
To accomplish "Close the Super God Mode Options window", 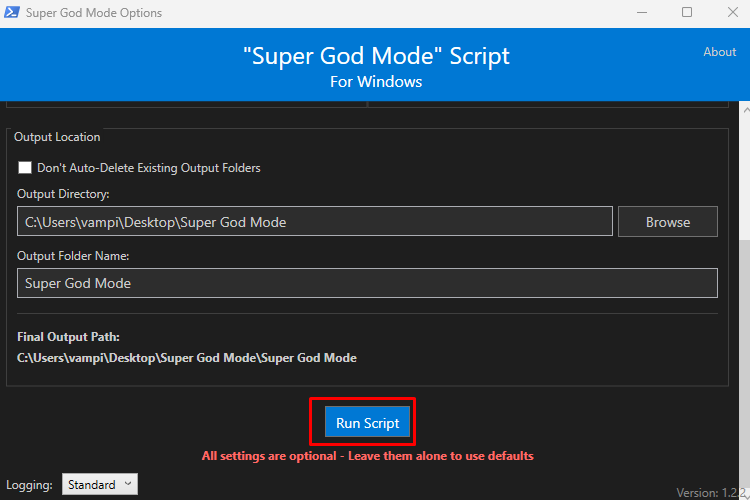I will pyautogui.click(x=733, y=12).
